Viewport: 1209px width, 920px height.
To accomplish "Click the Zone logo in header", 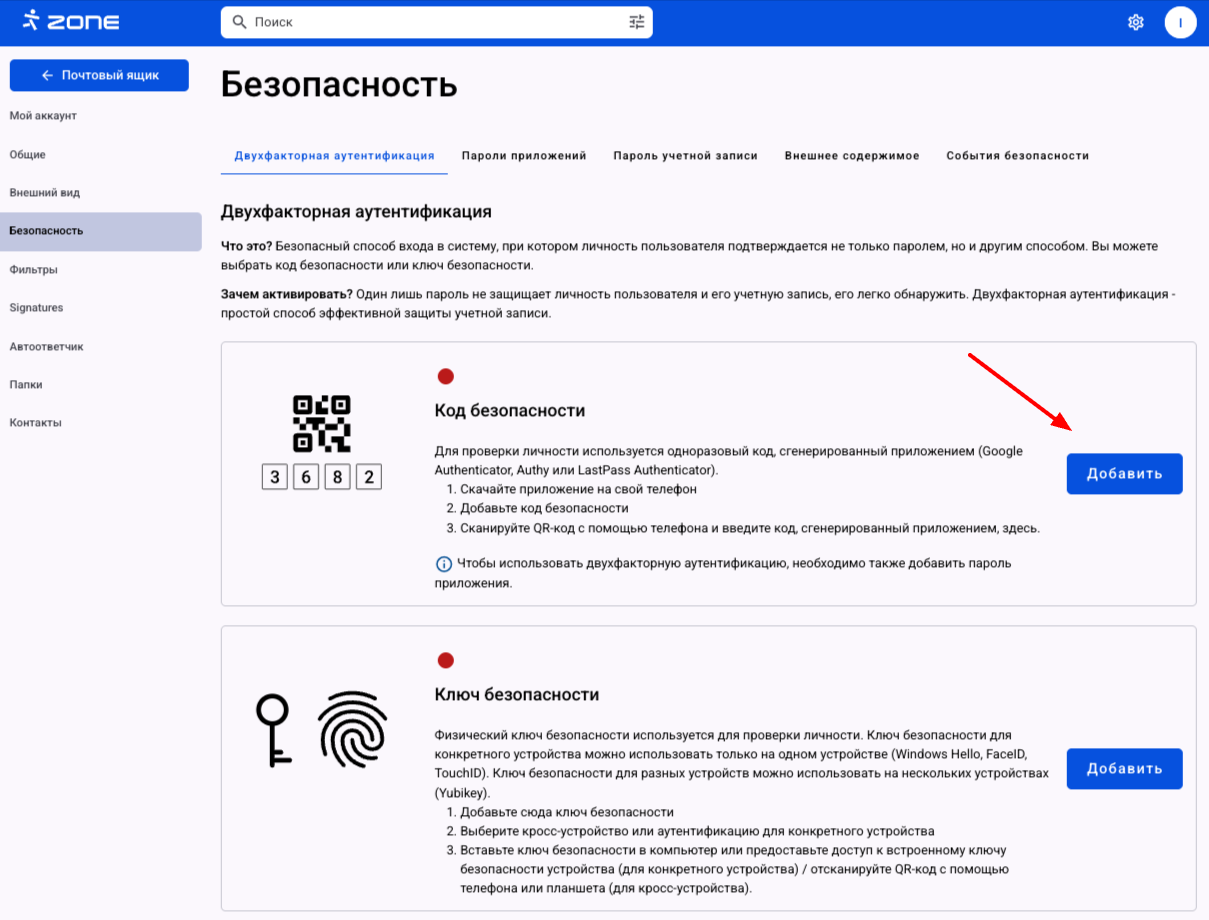I will (68, 21).
